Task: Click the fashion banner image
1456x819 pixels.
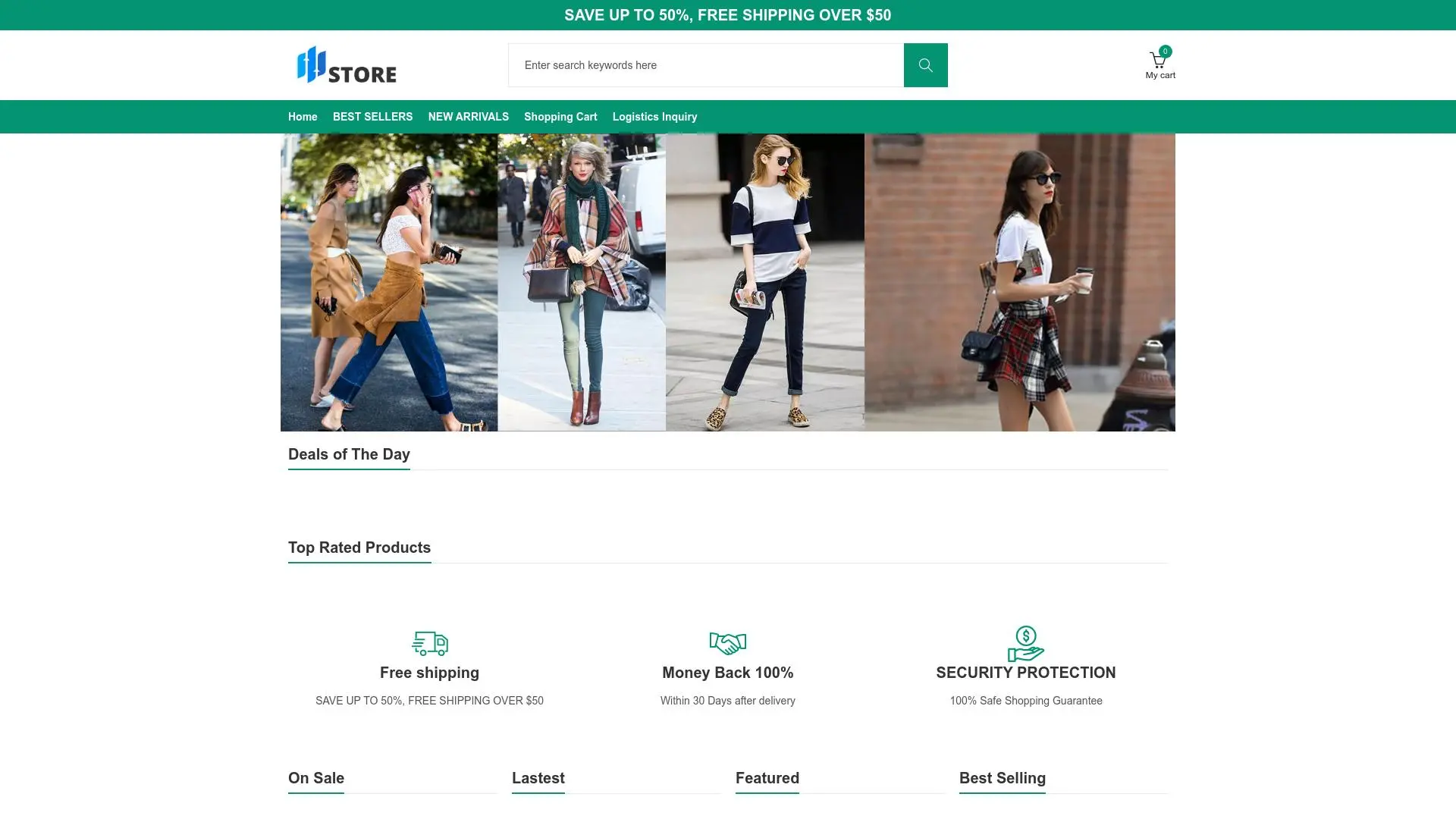Action: click(727, 282)
